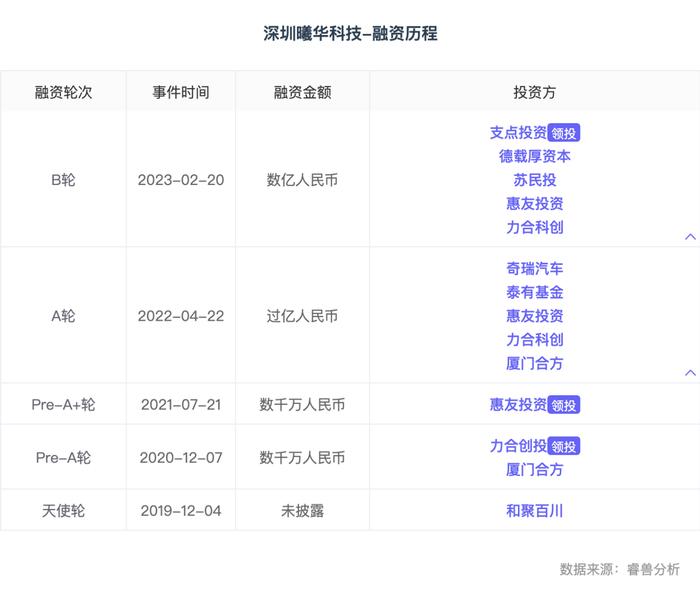Select the 投资方 column header
Image resolution: width=700 pixels, height=606 pixels.
pos(535,92)
